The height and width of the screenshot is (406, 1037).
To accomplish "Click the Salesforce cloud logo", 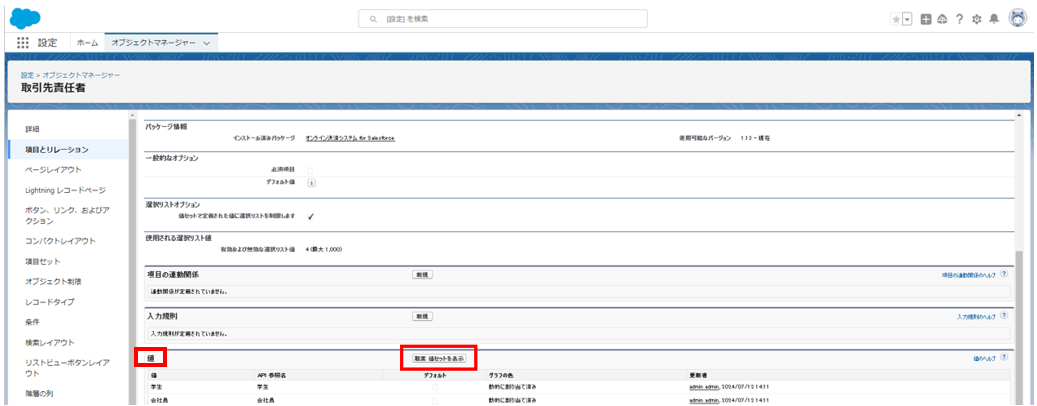I will (25, 17).
